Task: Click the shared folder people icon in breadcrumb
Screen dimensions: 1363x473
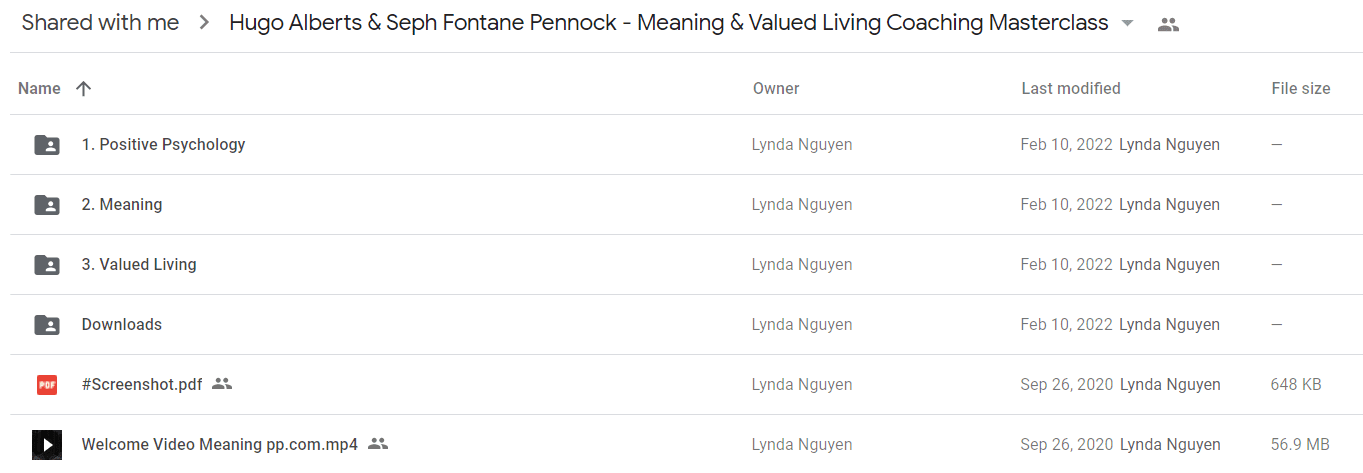Action: click(1168, 25)
